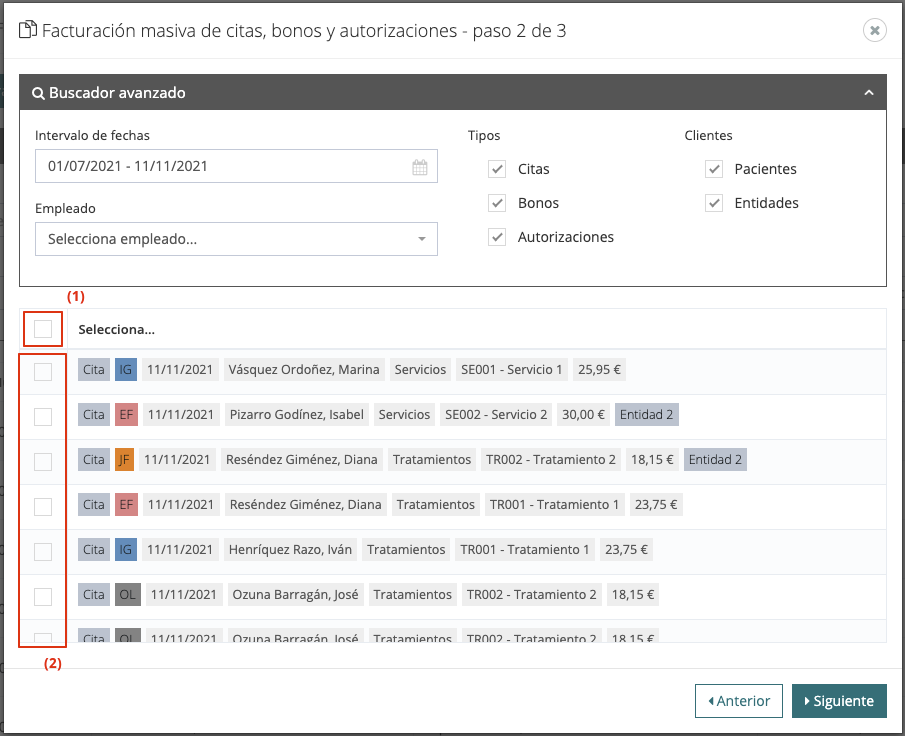Click the OL badge for Ozuna Barragán
Viewport: 905px width, 736px height.
pyautogui.click(x=127, y=594)
